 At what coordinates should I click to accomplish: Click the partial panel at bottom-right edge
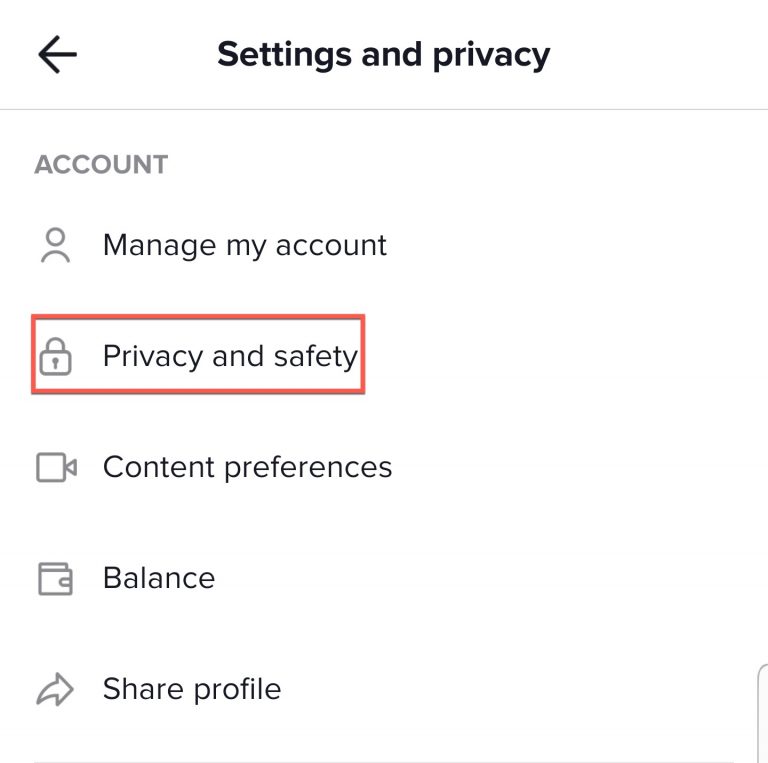[762, 714]
